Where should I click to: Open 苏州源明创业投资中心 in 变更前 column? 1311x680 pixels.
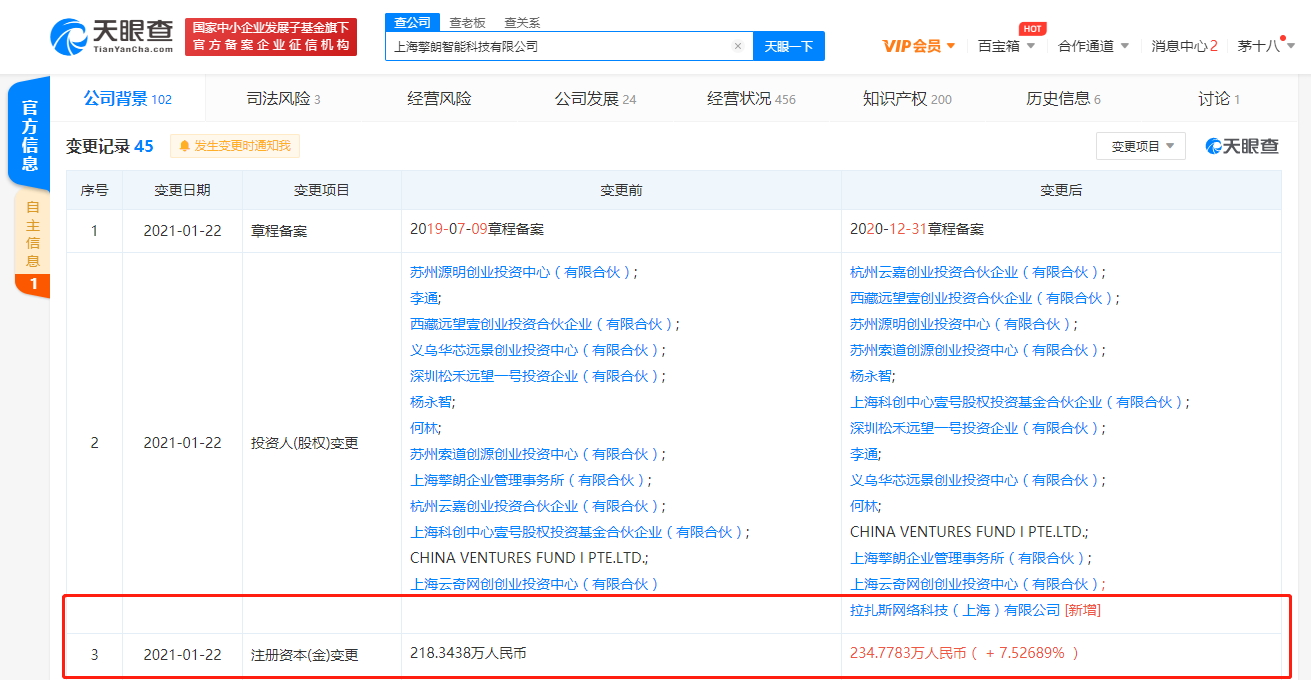tap(521, 272)
